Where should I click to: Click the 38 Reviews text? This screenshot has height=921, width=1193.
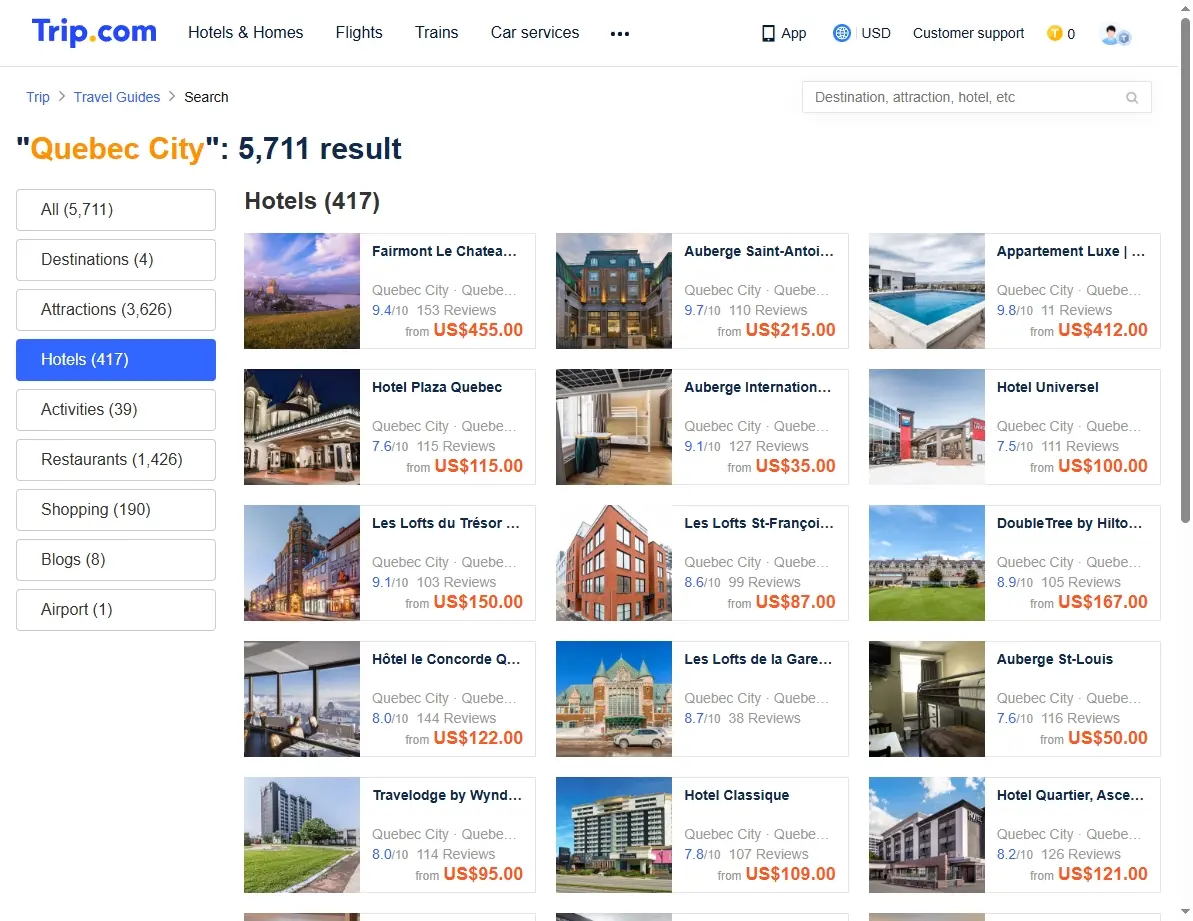pyautogui.click(x=764, y=719)
